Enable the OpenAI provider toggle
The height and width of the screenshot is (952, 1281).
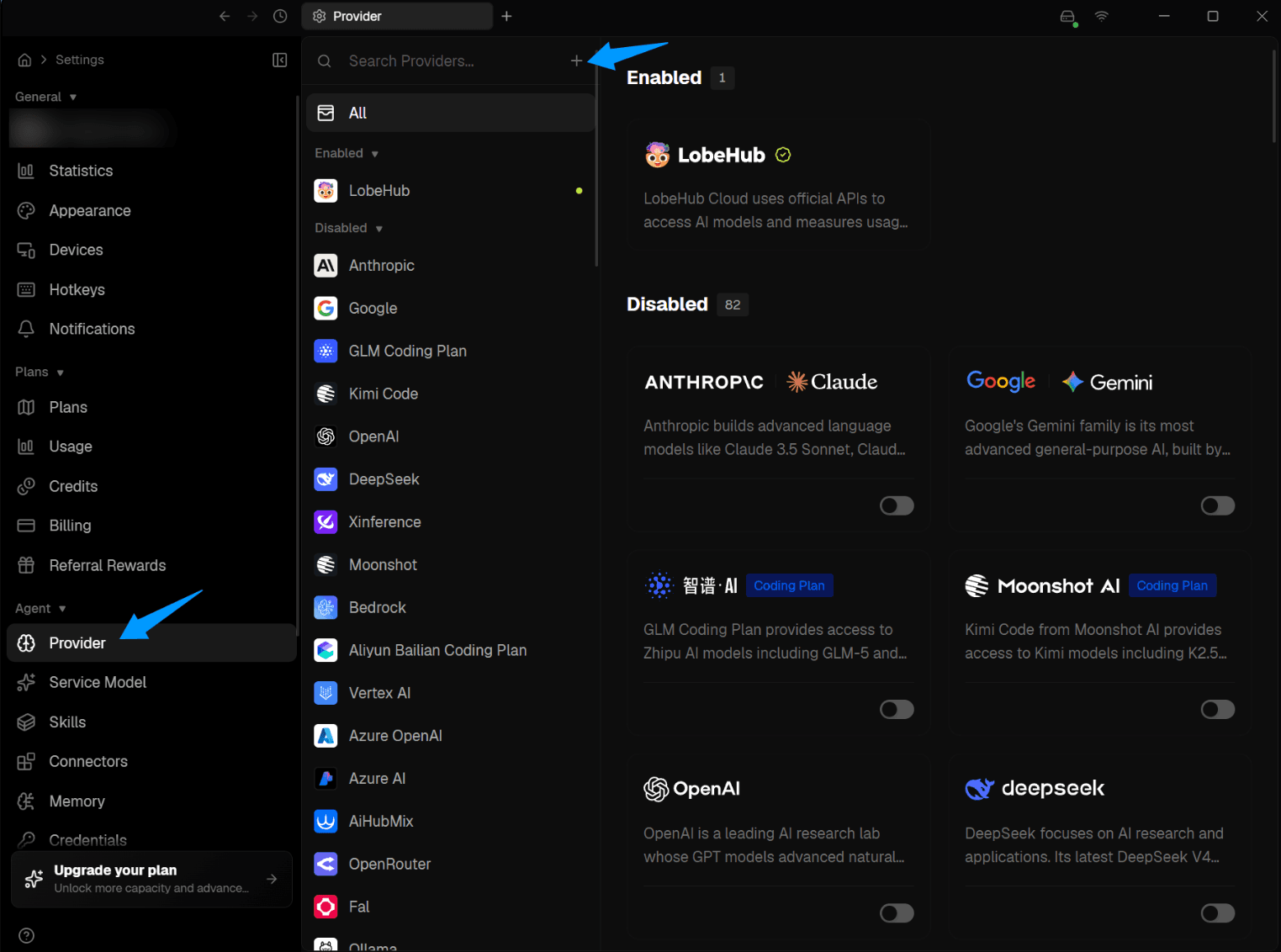897,913
